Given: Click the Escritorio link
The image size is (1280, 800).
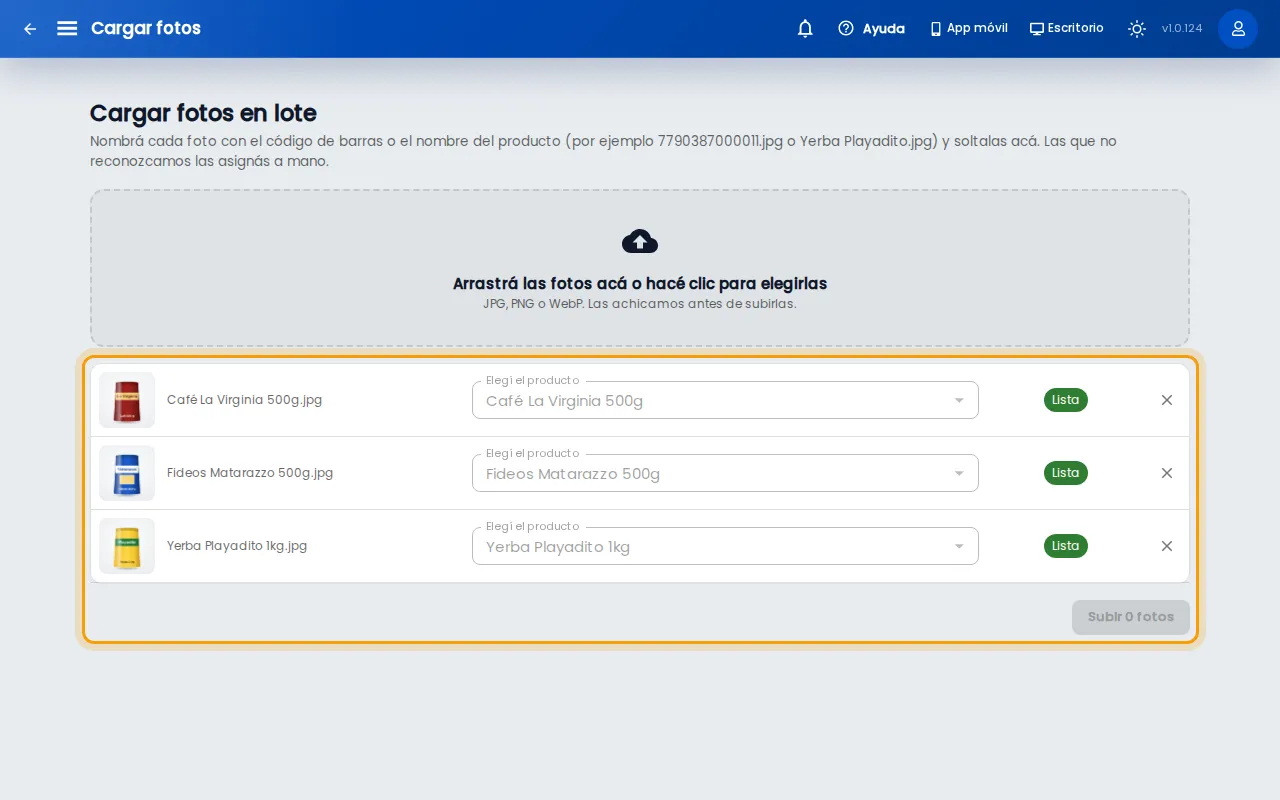Looking at the screenshot, I should [x=1067, y=29].
